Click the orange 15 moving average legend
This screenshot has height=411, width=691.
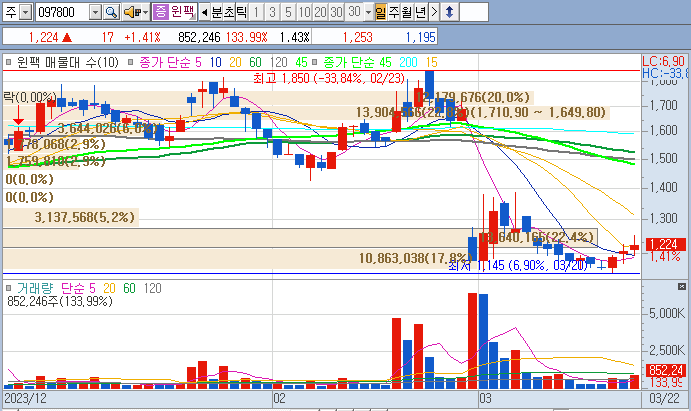tap(431, 63)
